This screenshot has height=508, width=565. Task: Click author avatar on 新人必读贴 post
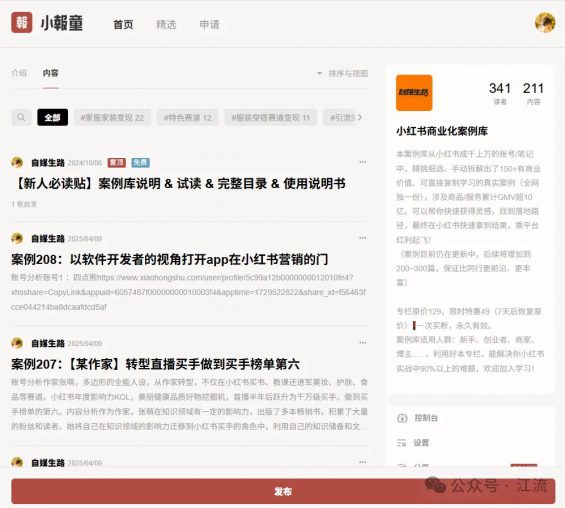tap(17, 162)
